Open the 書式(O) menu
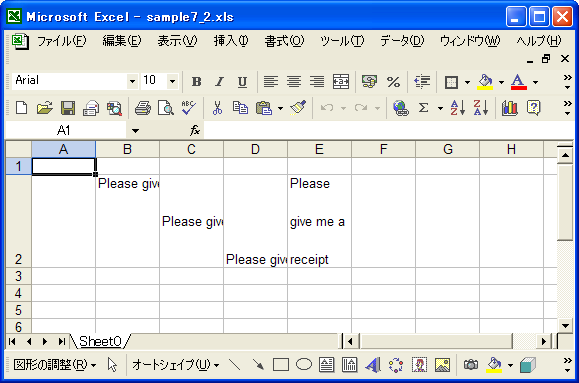Viewport: 579px width, 383px height. 284,41
